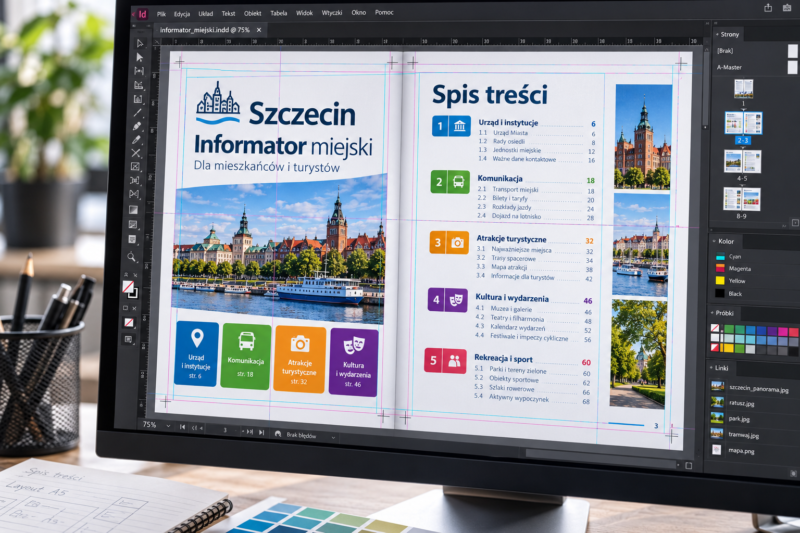Collapse the Kolor panel
This screenshot has width=800, height=533.
(x=714, y=241)
